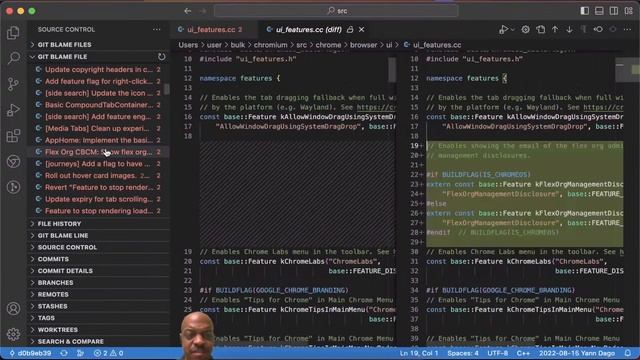Click 'chromium' in the breadcrumb path

point(270,45)
